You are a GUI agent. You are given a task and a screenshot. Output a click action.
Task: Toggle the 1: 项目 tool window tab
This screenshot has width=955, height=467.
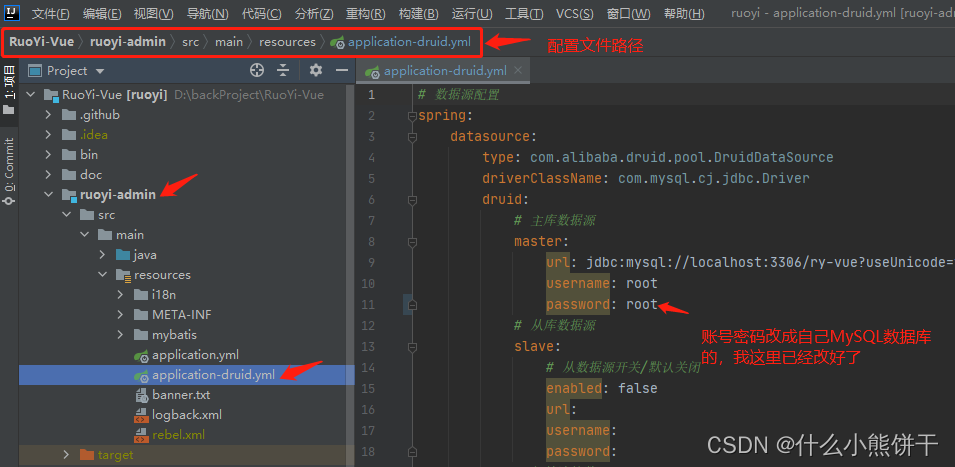click(x=9, y=90)
